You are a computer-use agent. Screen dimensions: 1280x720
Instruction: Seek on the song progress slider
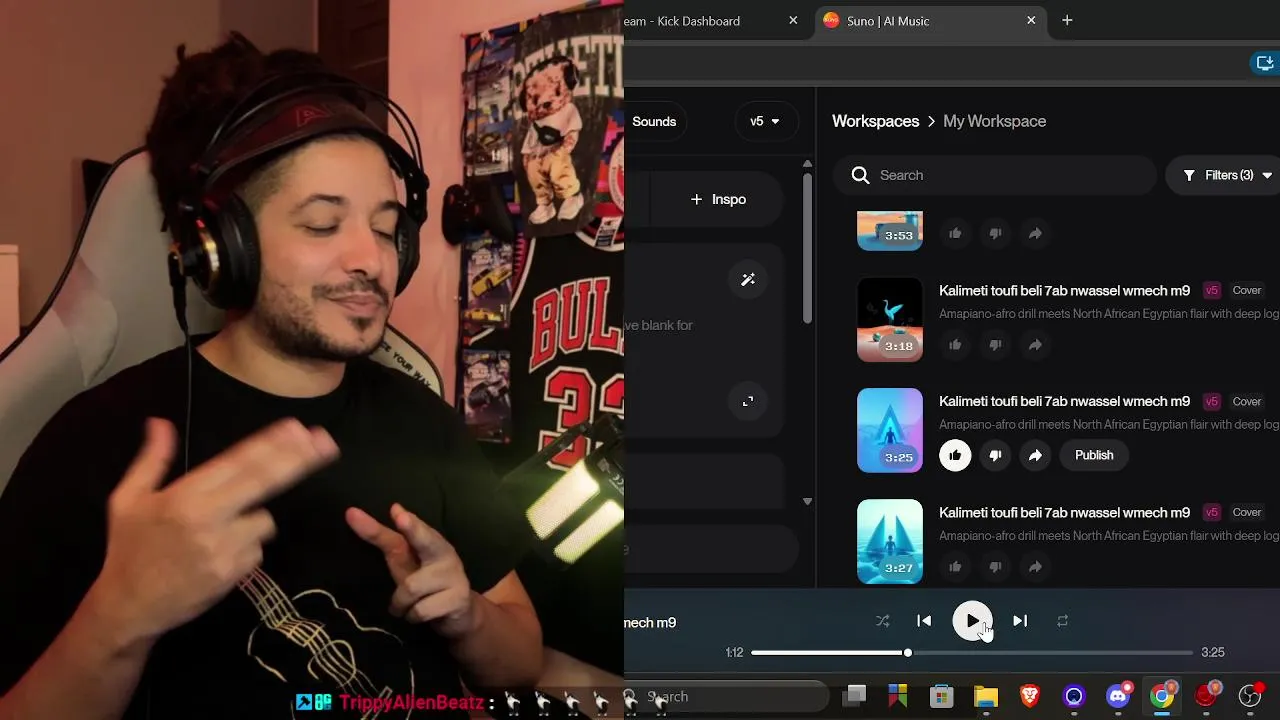972,653
